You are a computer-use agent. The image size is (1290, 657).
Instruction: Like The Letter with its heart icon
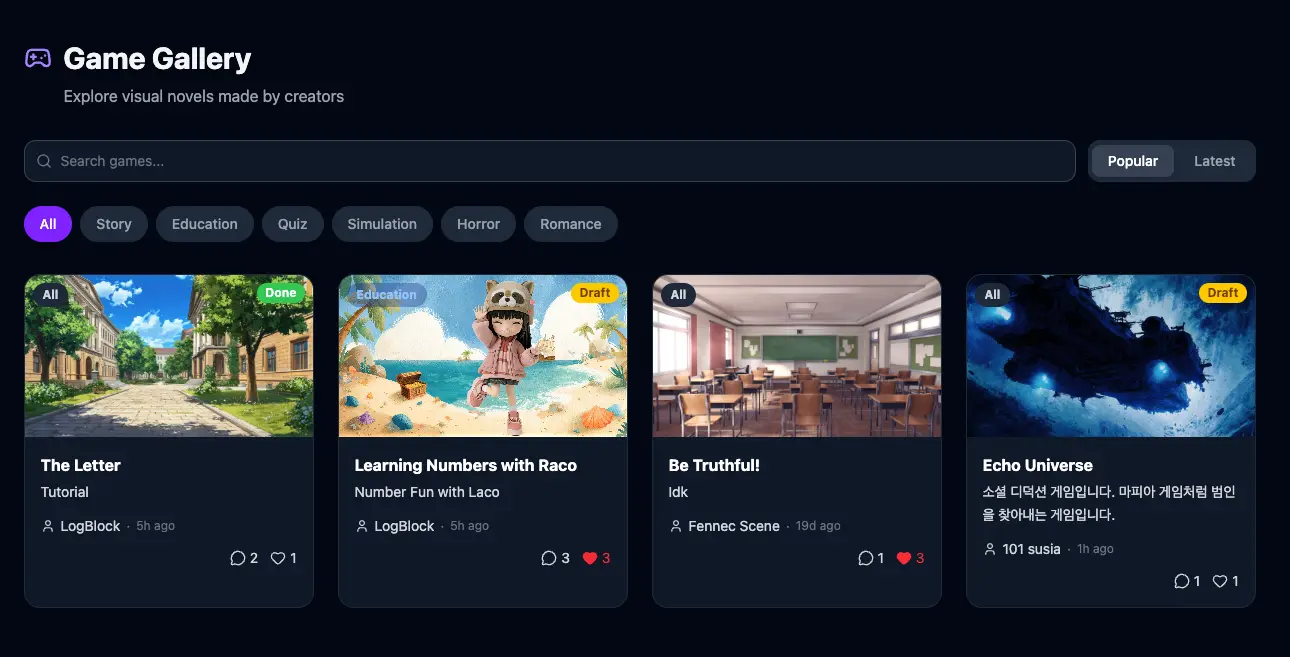point(278,558)
